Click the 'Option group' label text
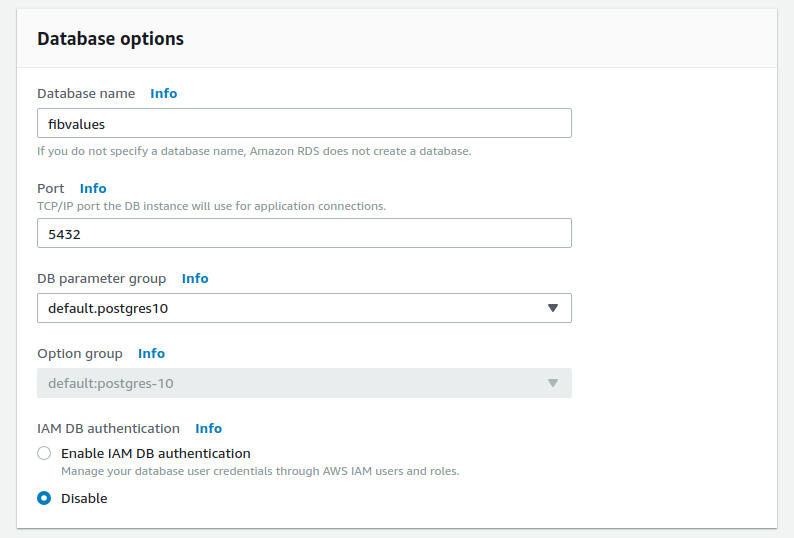This screenshot has height=538, width=794. coord(80,354)
